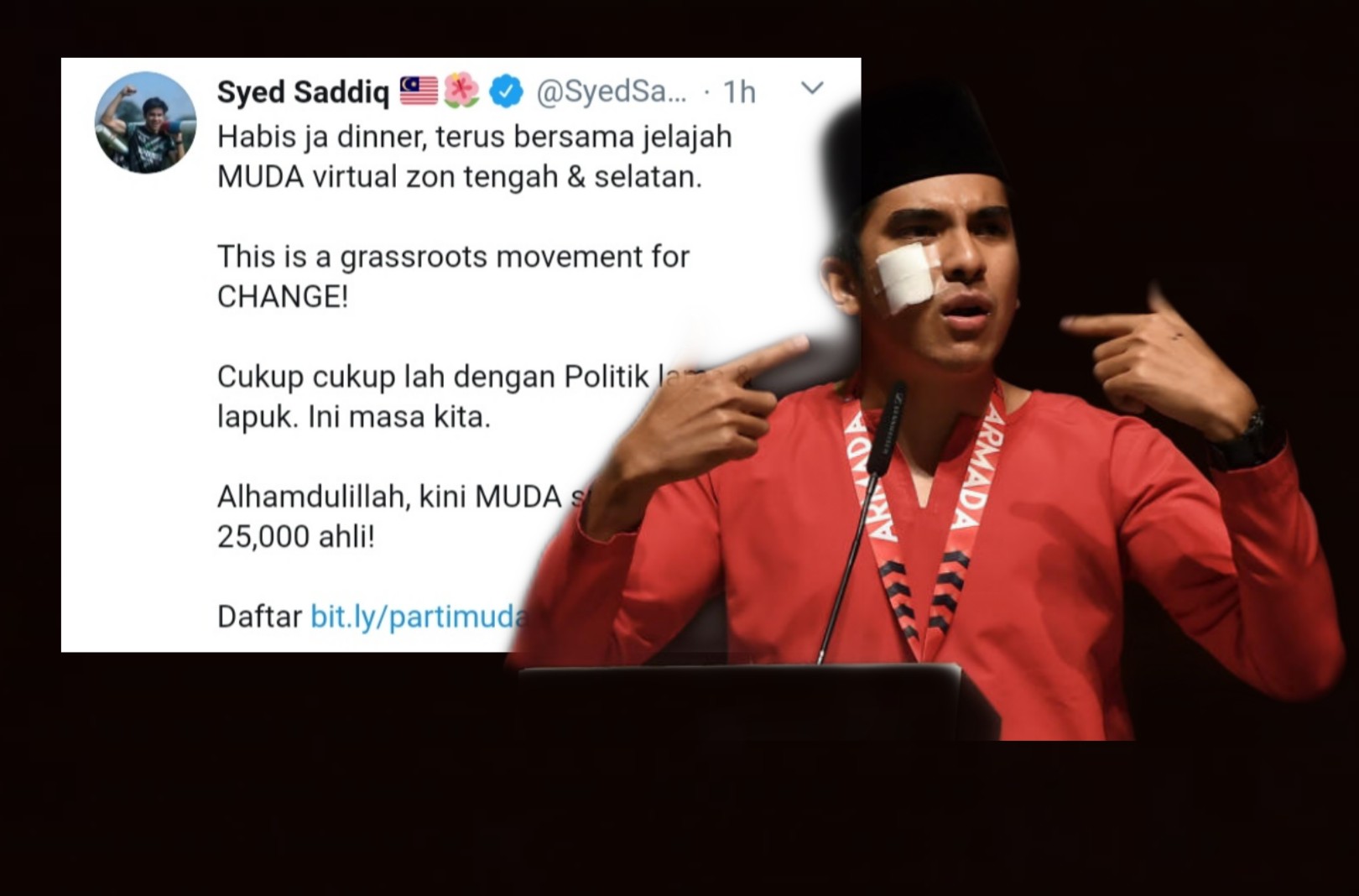Screen dimensions: 1359x896
Task: Click the Malaysian flag emoji beside the name
Action: (x=419, y=91)
